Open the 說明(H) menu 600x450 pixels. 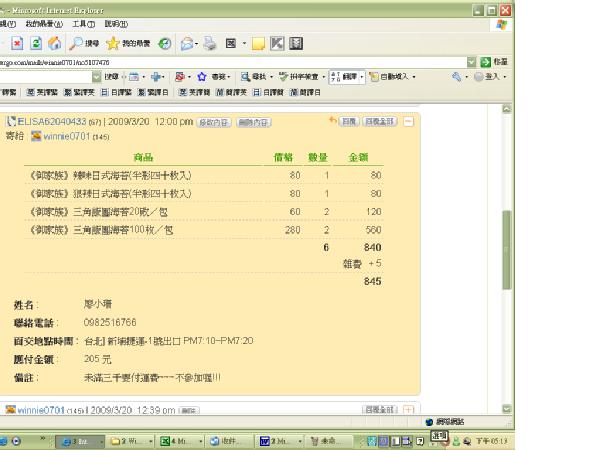coord(116,24)
